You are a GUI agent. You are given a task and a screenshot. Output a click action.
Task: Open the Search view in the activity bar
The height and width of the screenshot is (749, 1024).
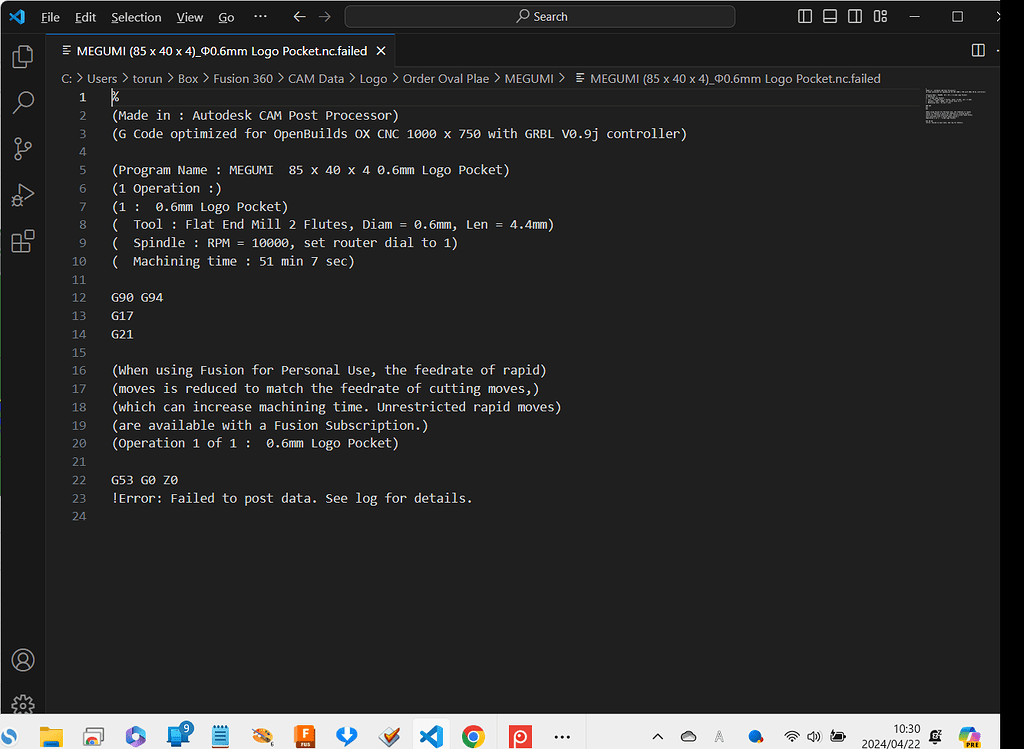coord(23,103)
